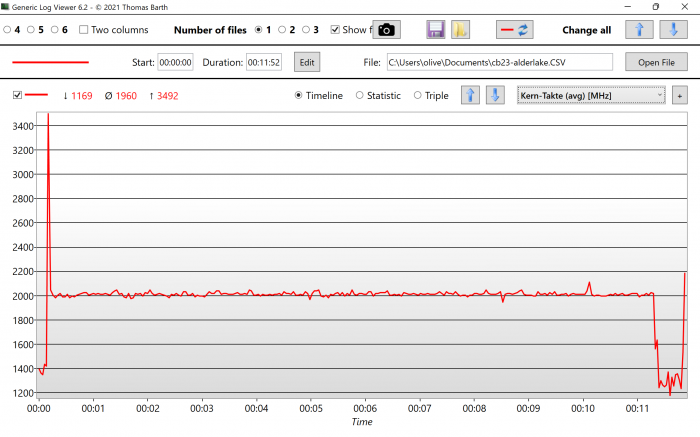This screenshot has height=437, width=700.
Task: Click the red line refresh icon
Action: pyautogui.click(x=515, y=30)
